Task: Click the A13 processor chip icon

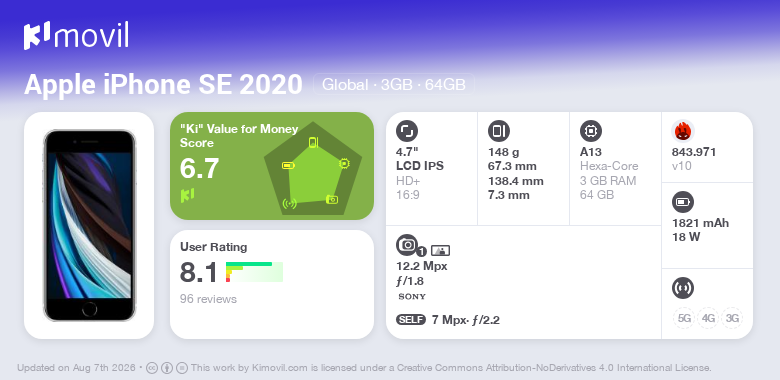Action: (591, 131)
